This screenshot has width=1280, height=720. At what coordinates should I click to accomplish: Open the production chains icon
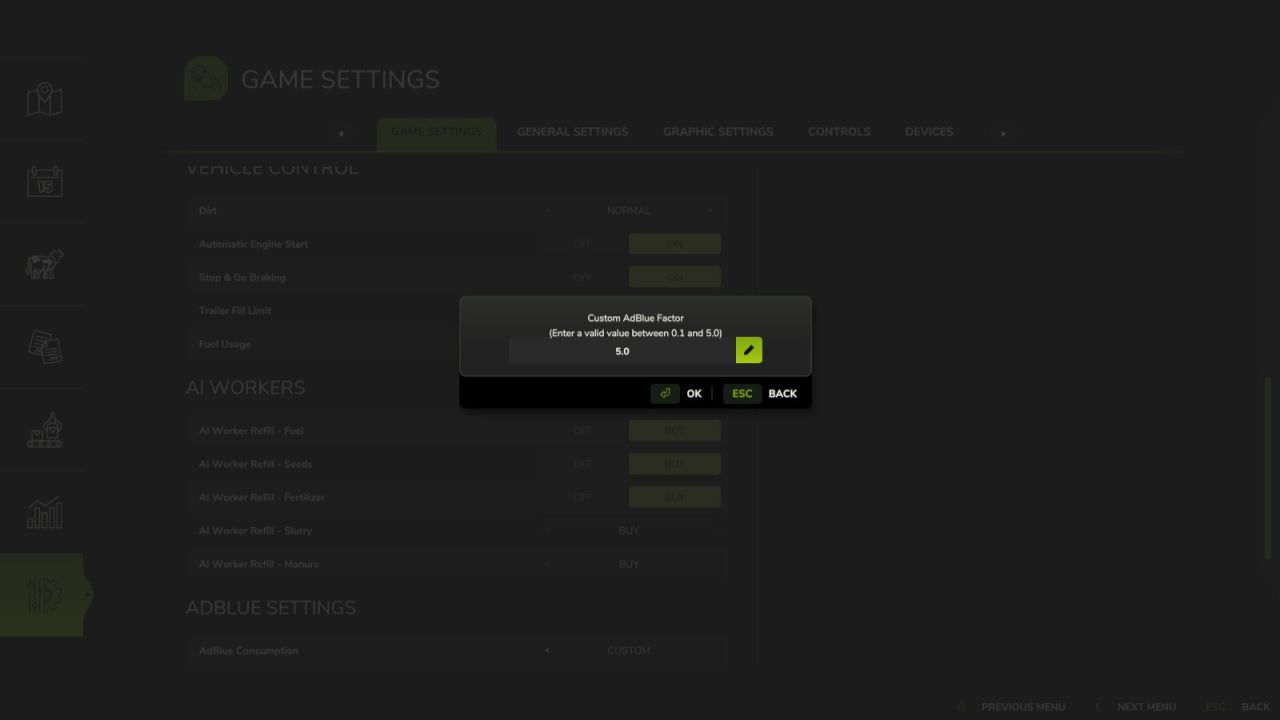tap(44, 430)
